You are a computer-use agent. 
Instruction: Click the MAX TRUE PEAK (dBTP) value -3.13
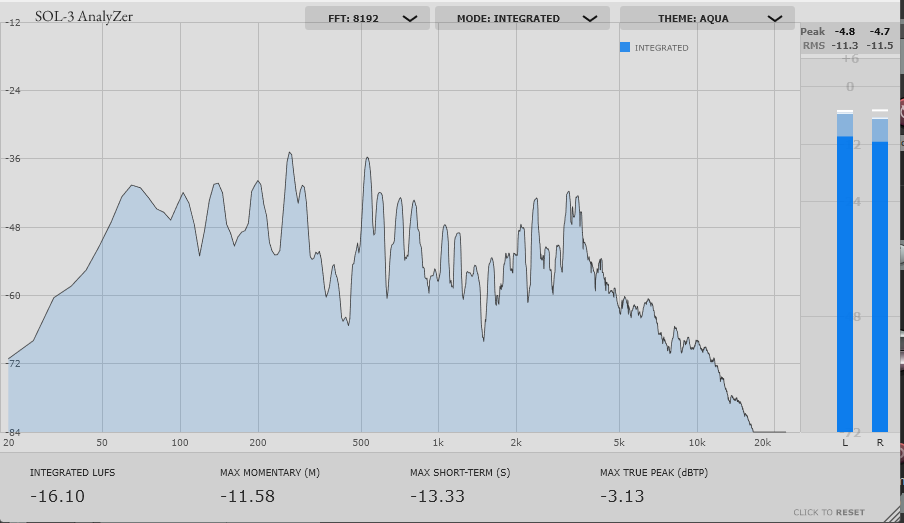[622, 496]
